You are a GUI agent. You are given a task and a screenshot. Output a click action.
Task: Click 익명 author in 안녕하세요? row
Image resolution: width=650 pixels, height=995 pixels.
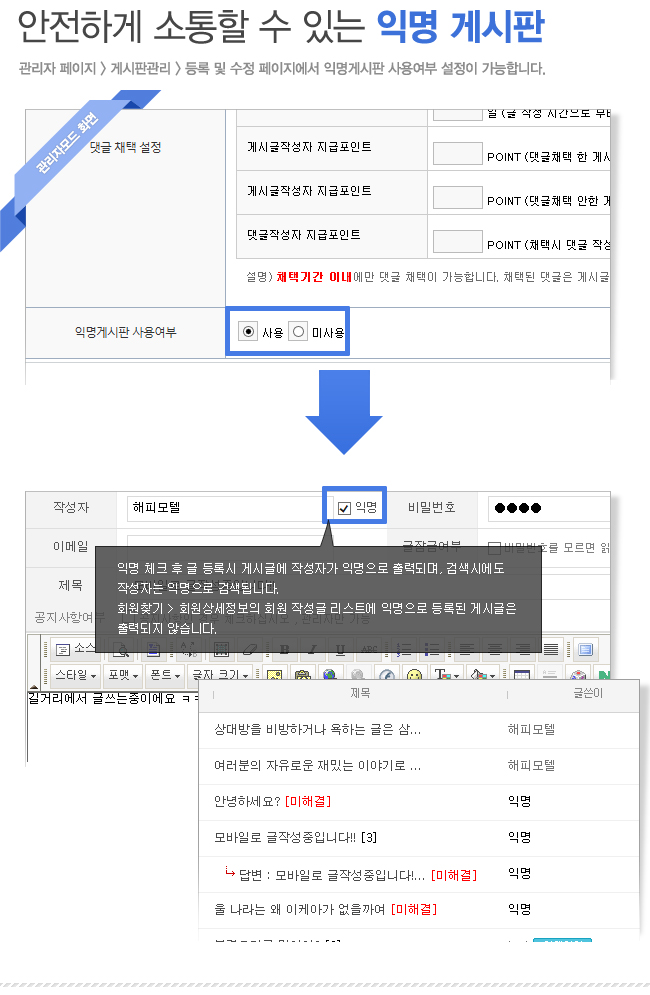point(519,801)
